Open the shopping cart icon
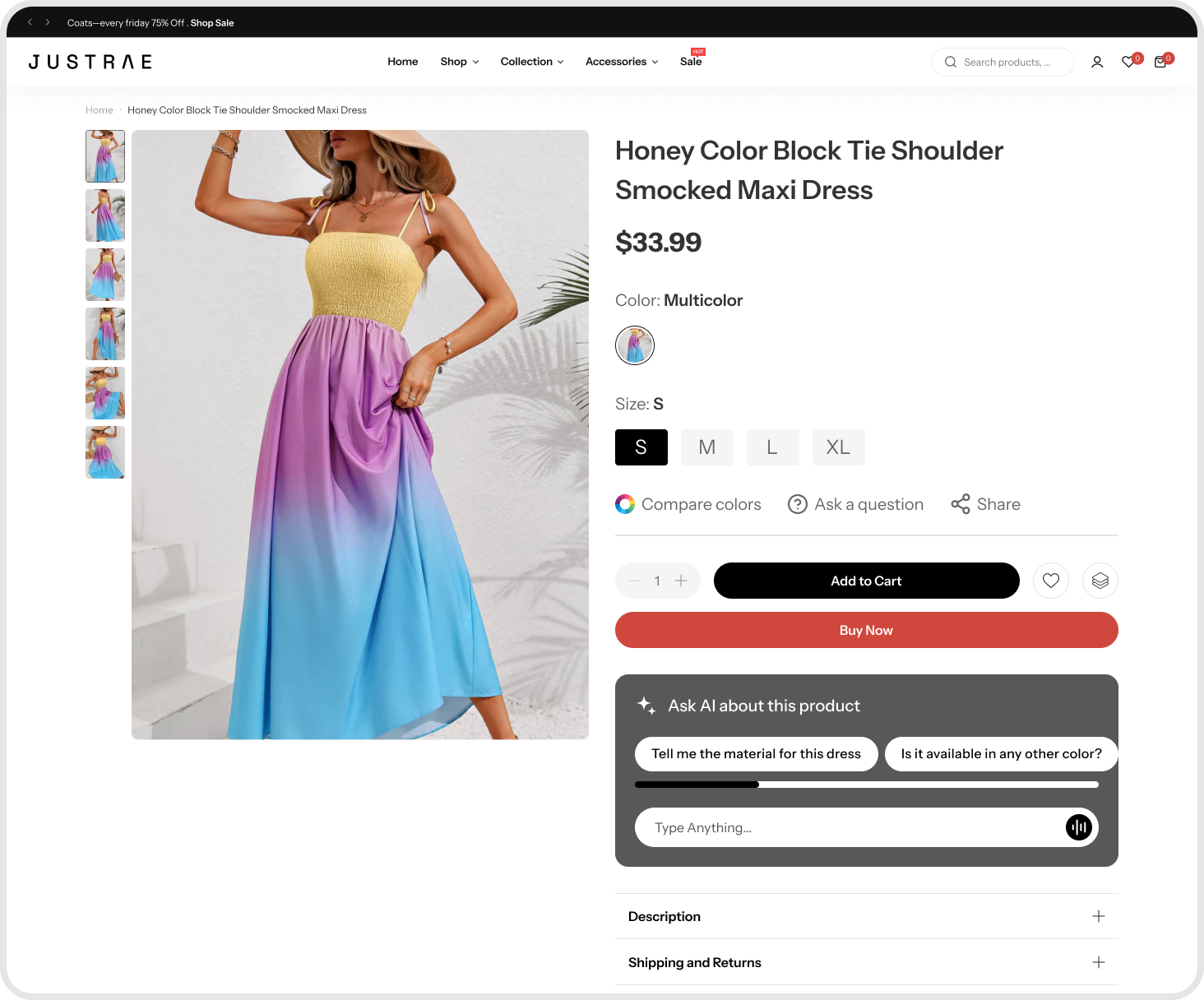 tap(1160, 62)
